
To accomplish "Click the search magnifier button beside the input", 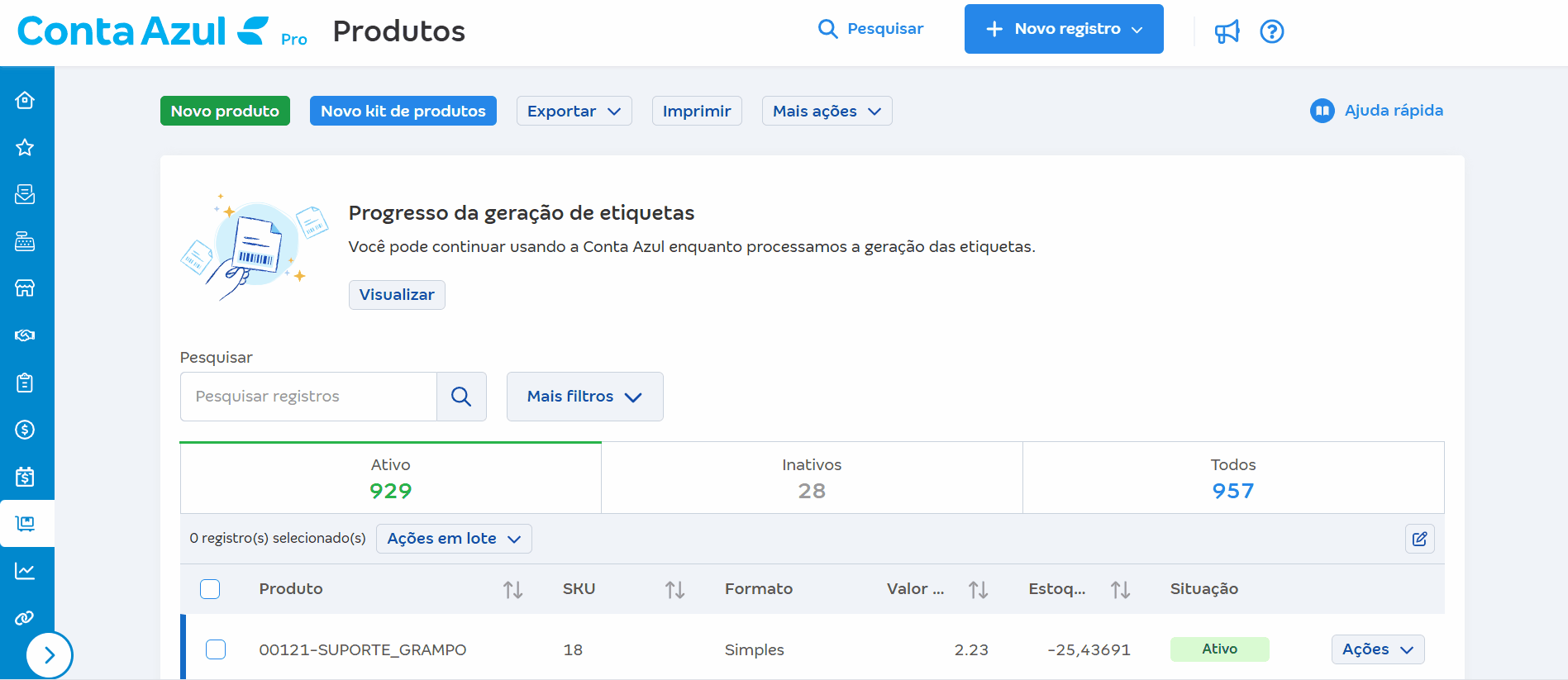I will point(461,397).
